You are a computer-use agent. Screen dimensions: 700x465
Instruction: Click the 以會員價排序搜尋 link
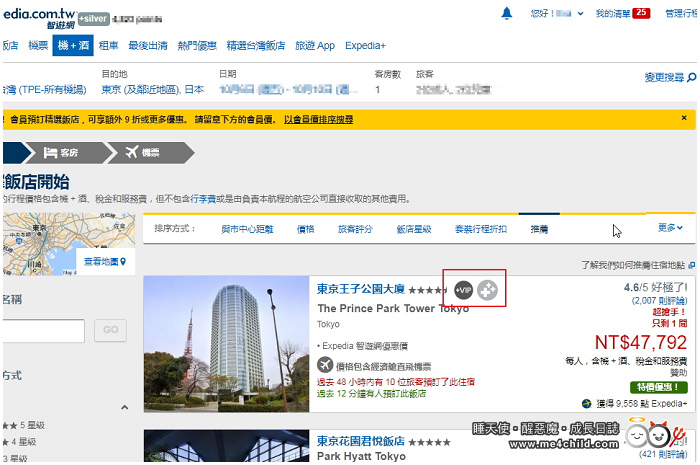pos(319,119)
